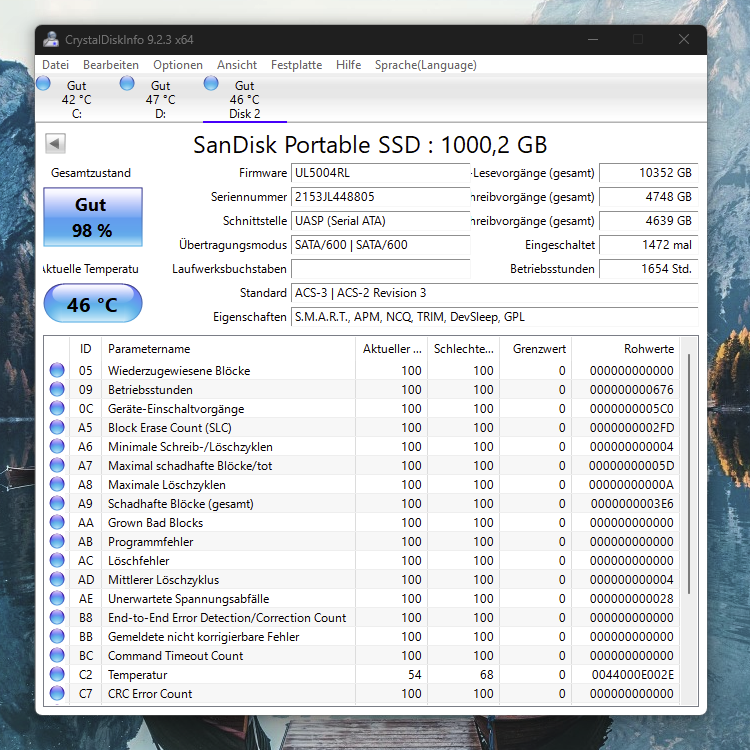Click status orb of row 05 Wiederzugewiesene Blöcke
The height and width of the screenshot is (750, 750).
57,370
